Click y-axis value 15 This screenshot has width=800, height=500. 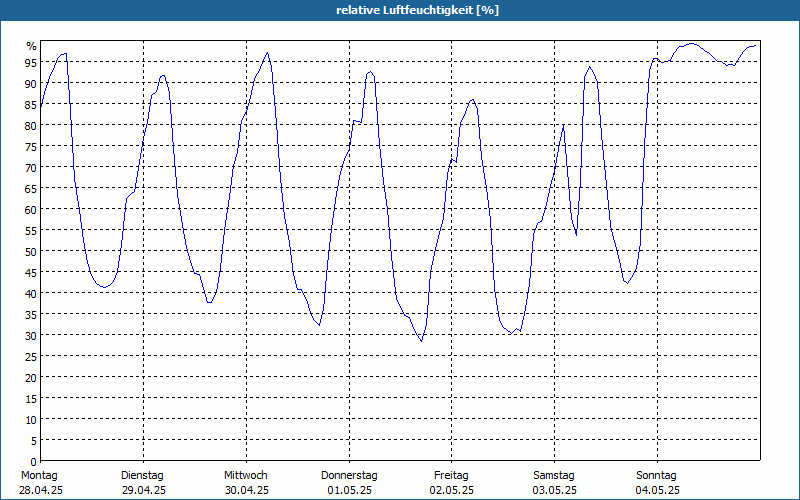tap(32, 398)
